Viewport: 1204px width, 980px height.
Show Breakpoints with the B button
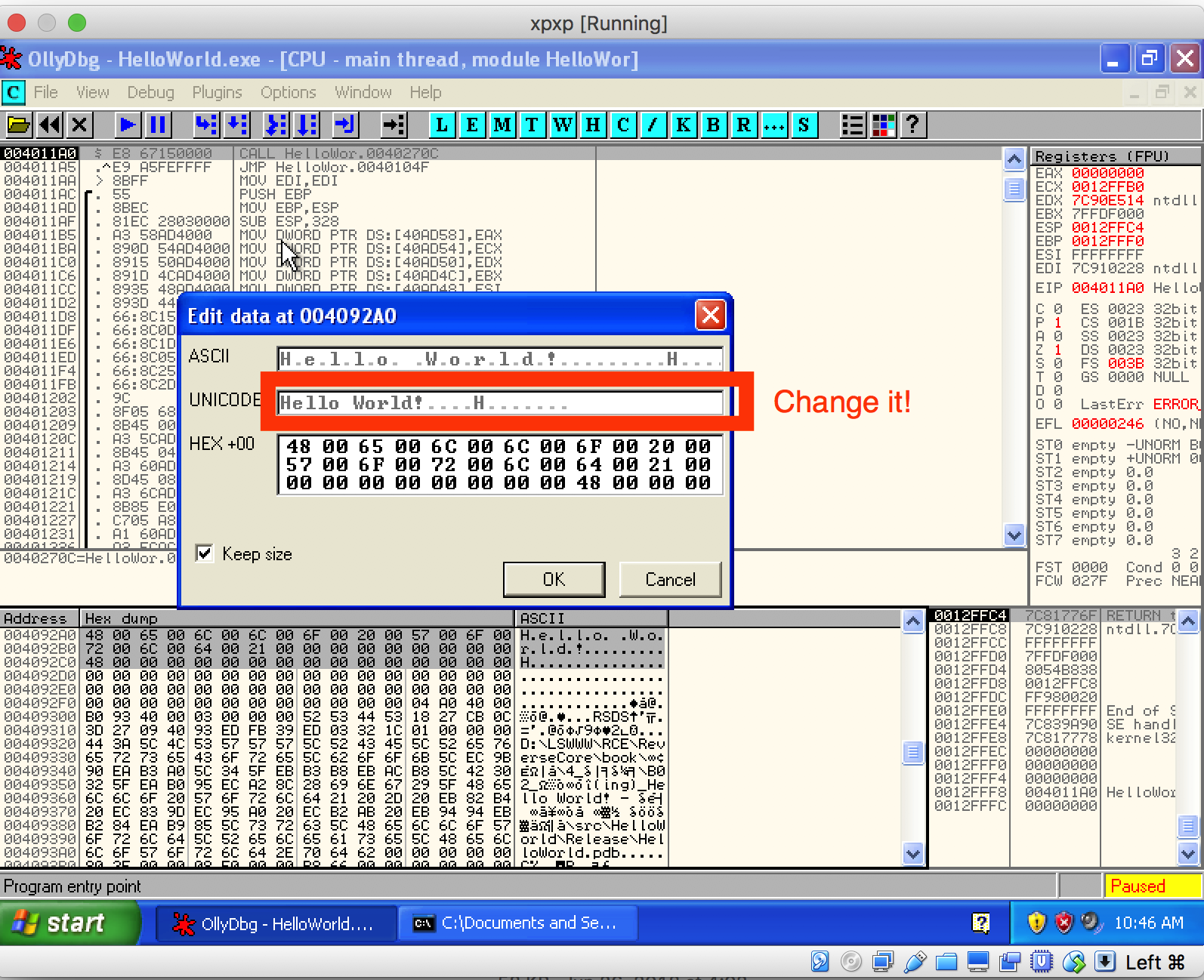pos(714,125)
